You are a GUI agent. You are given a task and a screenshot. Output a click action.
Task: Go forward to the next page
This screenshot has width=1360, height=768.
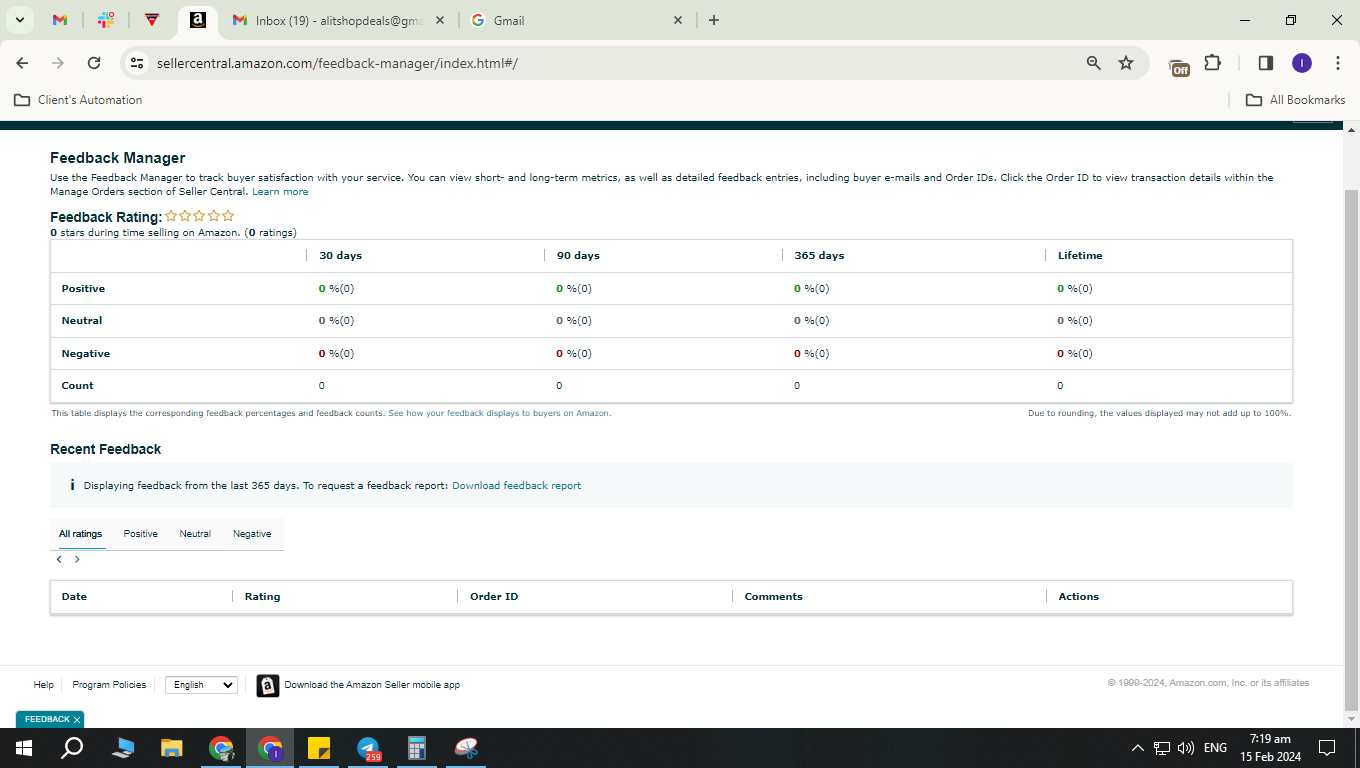(x=58, y=63)
